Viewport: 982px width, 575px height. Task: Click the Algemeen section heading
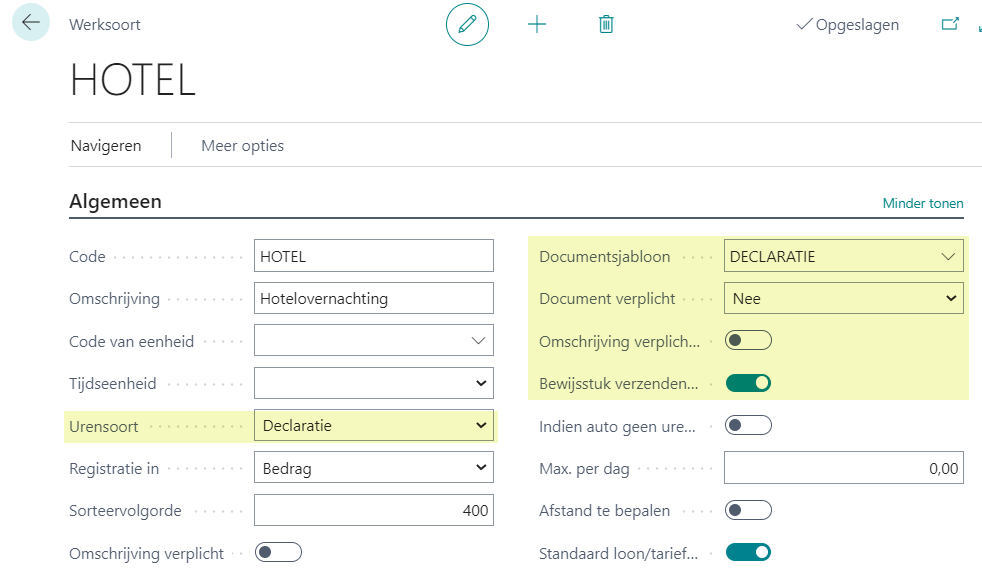point(115,202)
